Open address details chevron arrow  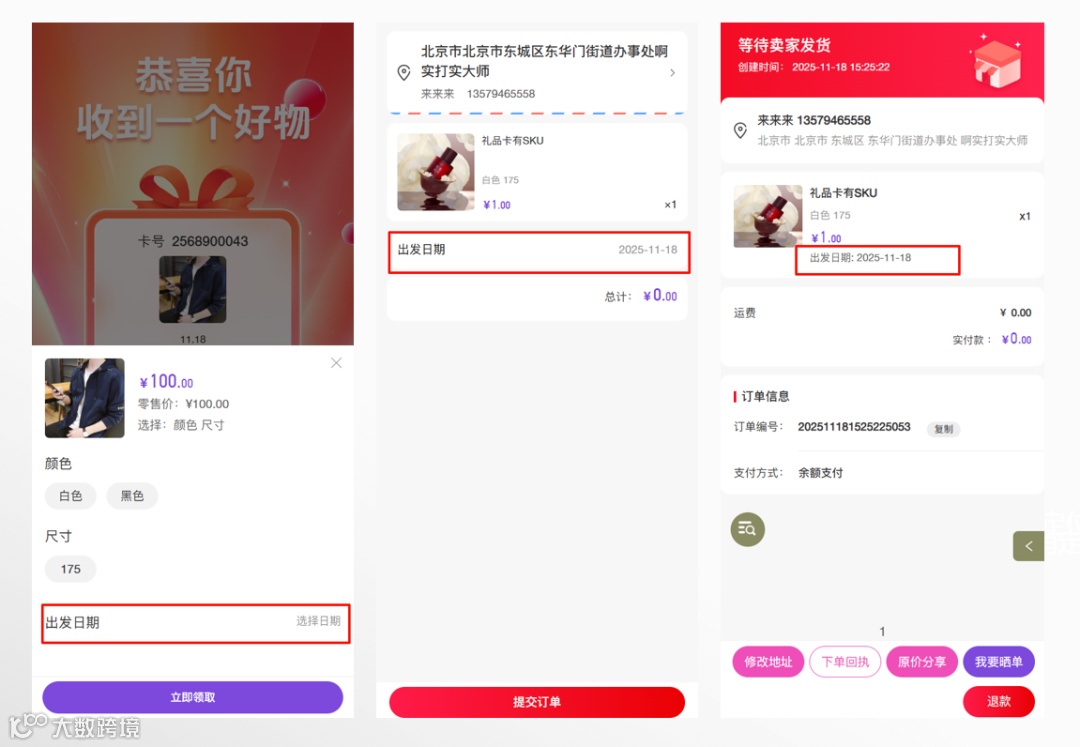point(672,72)
